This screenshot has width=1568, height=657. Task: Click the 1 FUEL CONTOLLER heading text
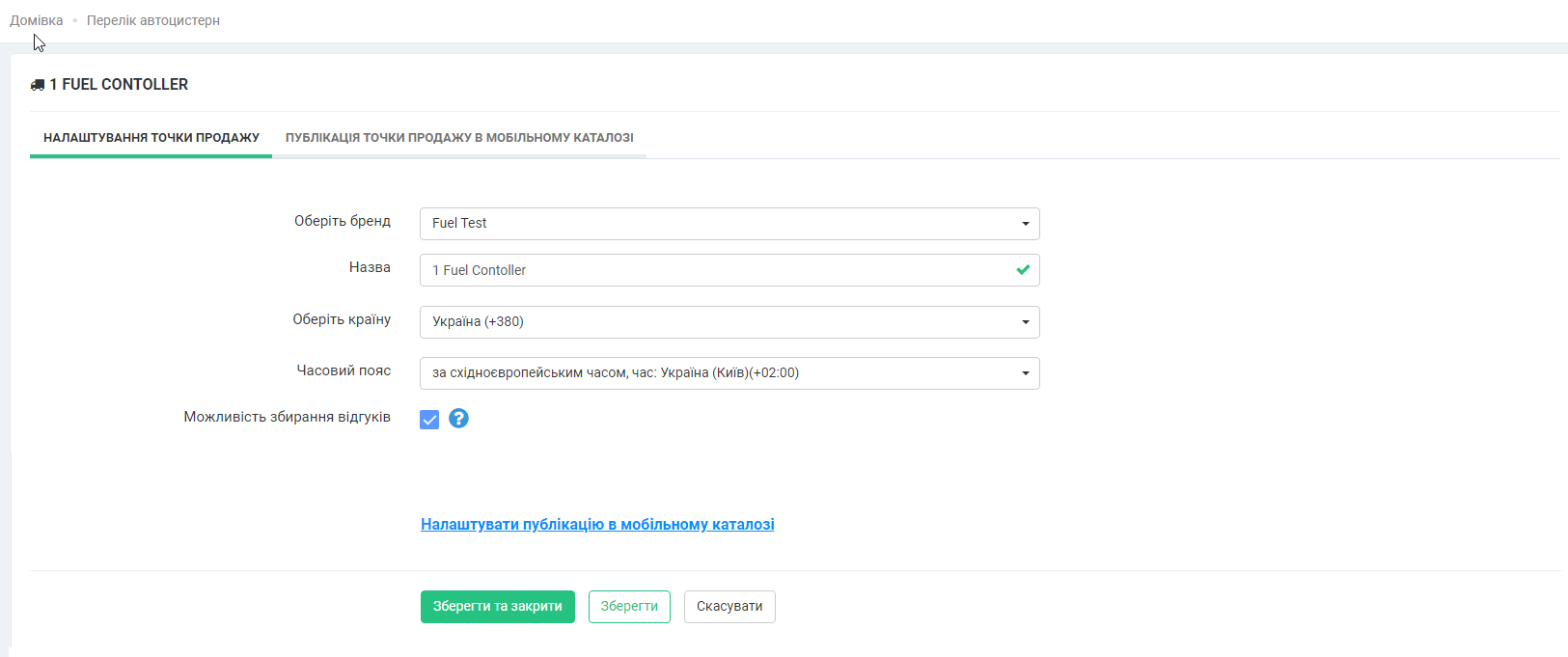click(119, 85)
